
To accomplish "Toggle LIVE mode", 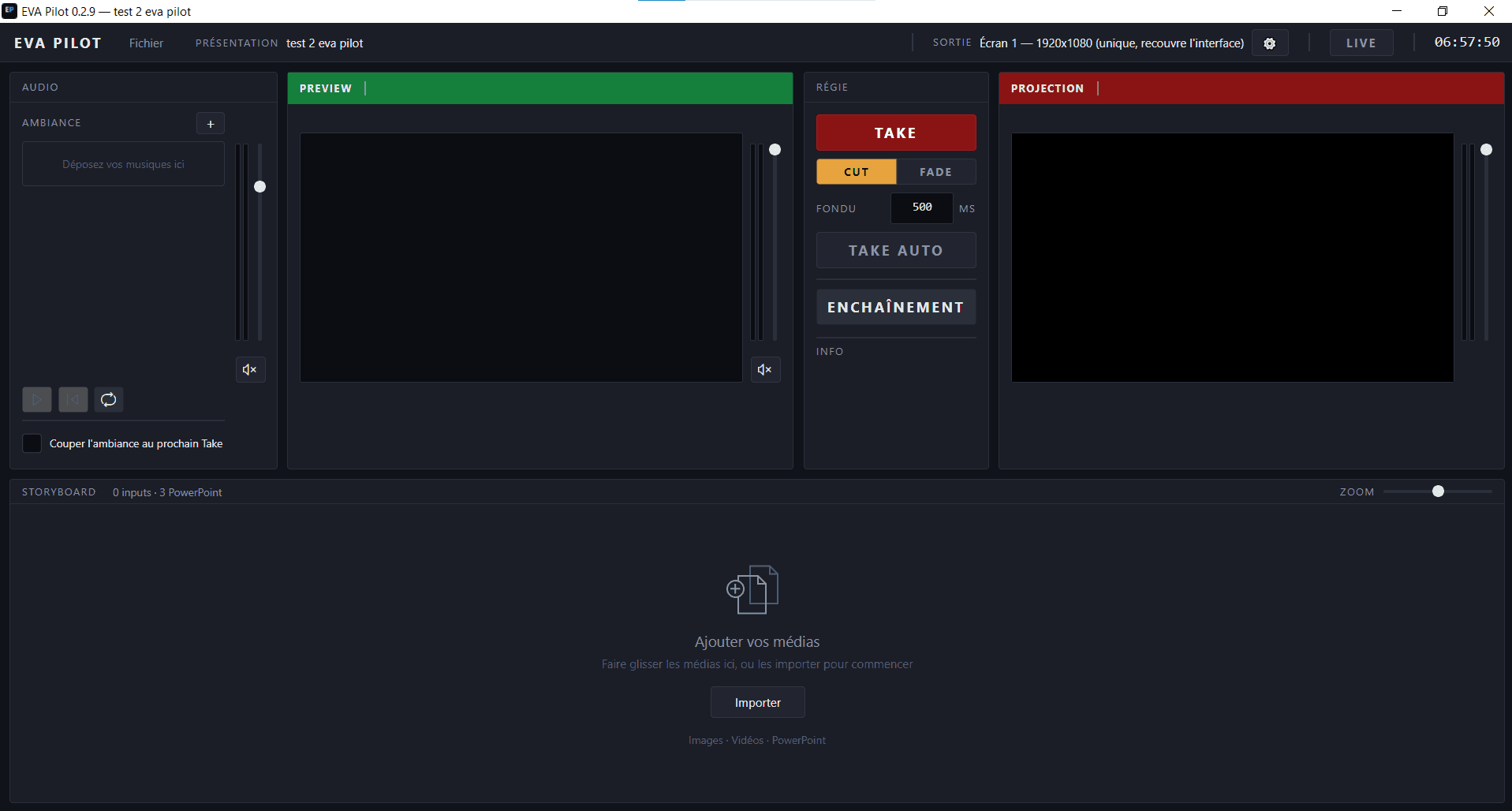I will point(1361,43).
